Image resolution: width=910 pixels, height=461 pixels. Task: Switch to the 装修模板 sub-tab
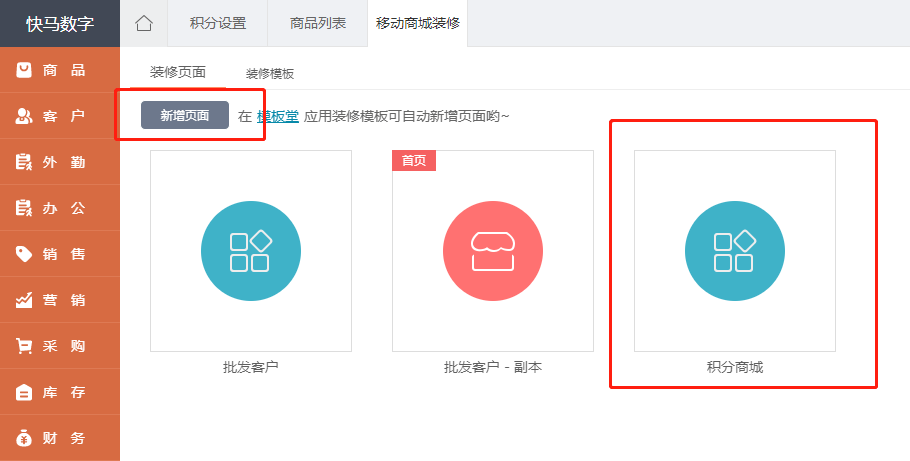click(270, 74)
